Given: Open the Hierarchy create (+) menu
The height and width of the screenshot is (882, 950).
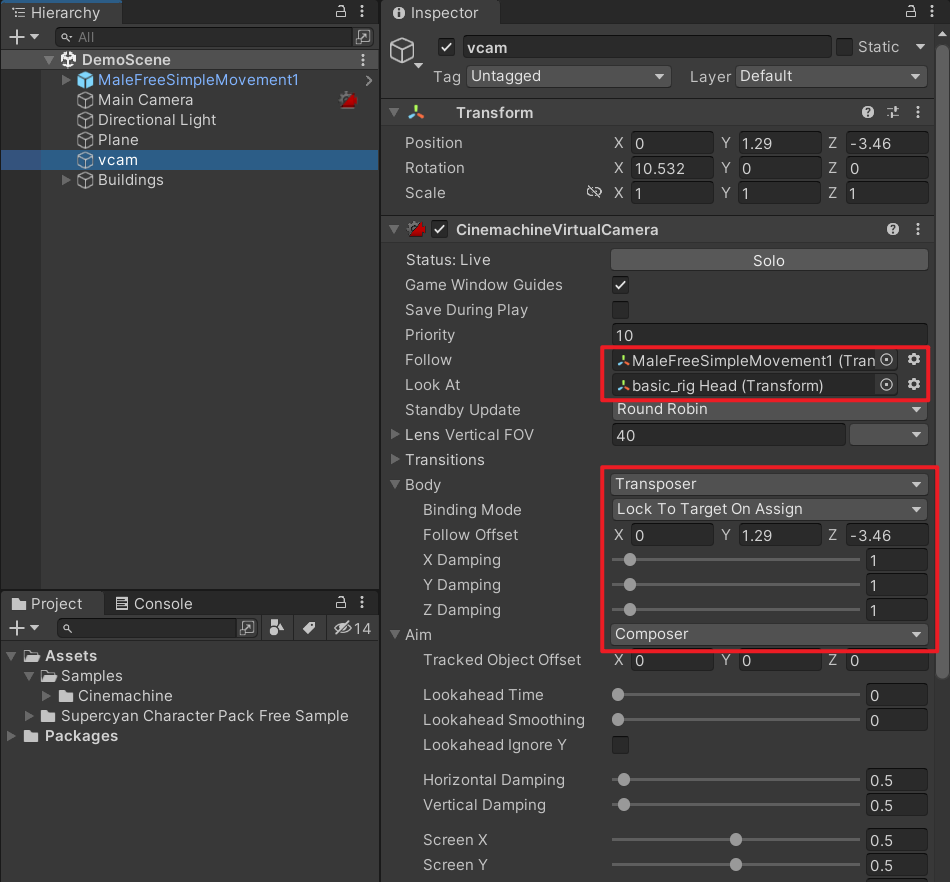Looking at the screenshot, I should coord(23,37).
